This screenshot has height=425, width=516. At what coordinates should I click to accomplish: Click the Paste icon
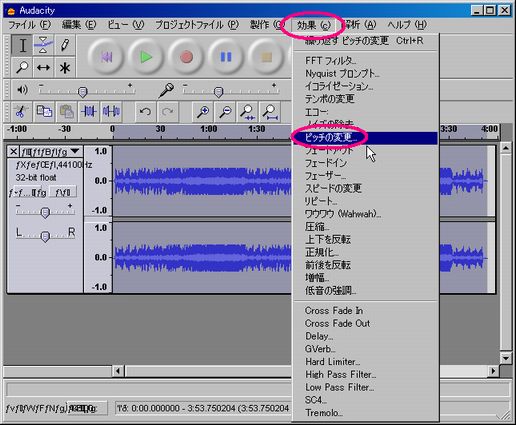pos(66,112)
